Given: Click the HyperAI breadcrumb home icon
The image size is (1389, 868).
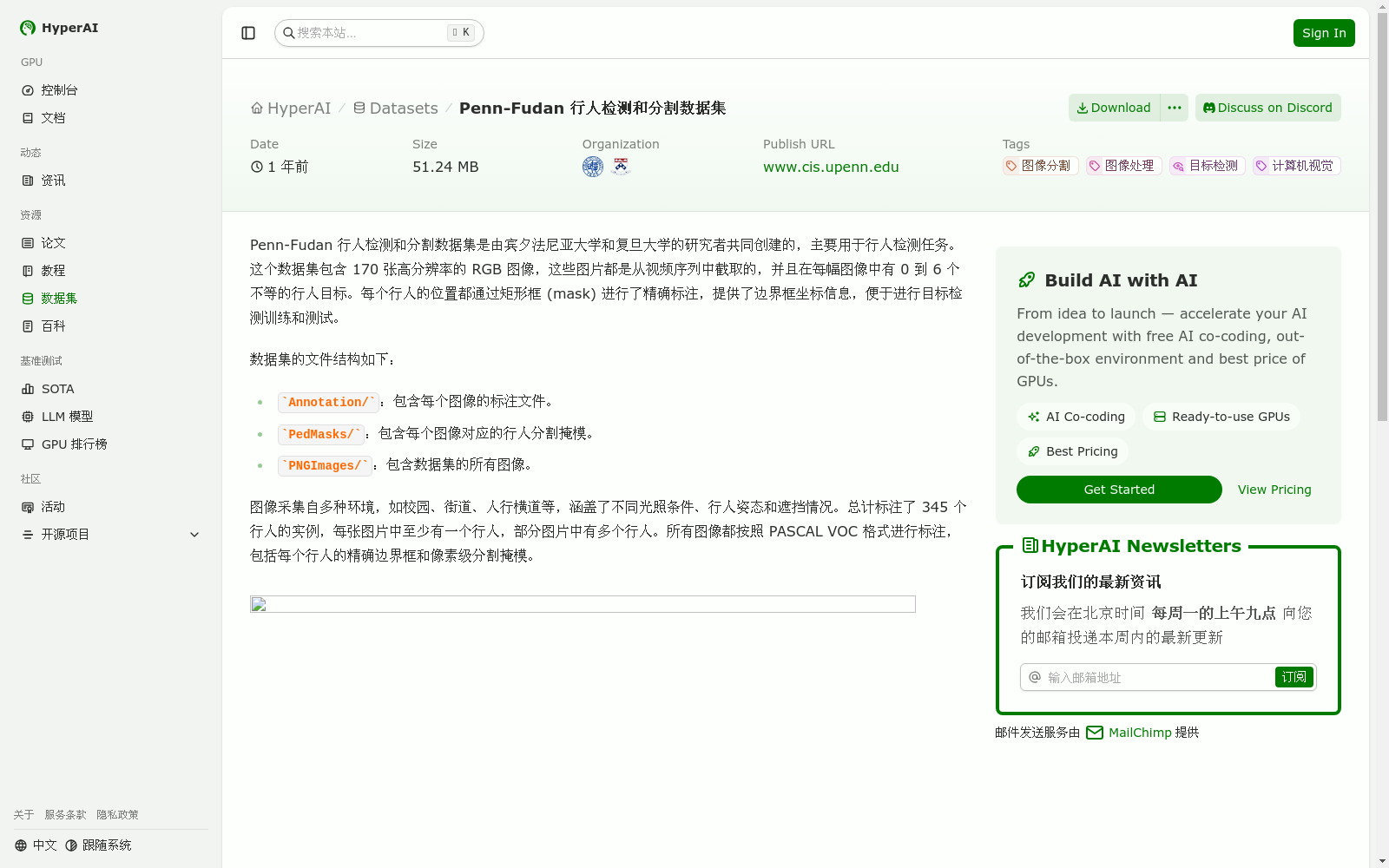Looking at the screenshot, I should (x=257, y=108).
